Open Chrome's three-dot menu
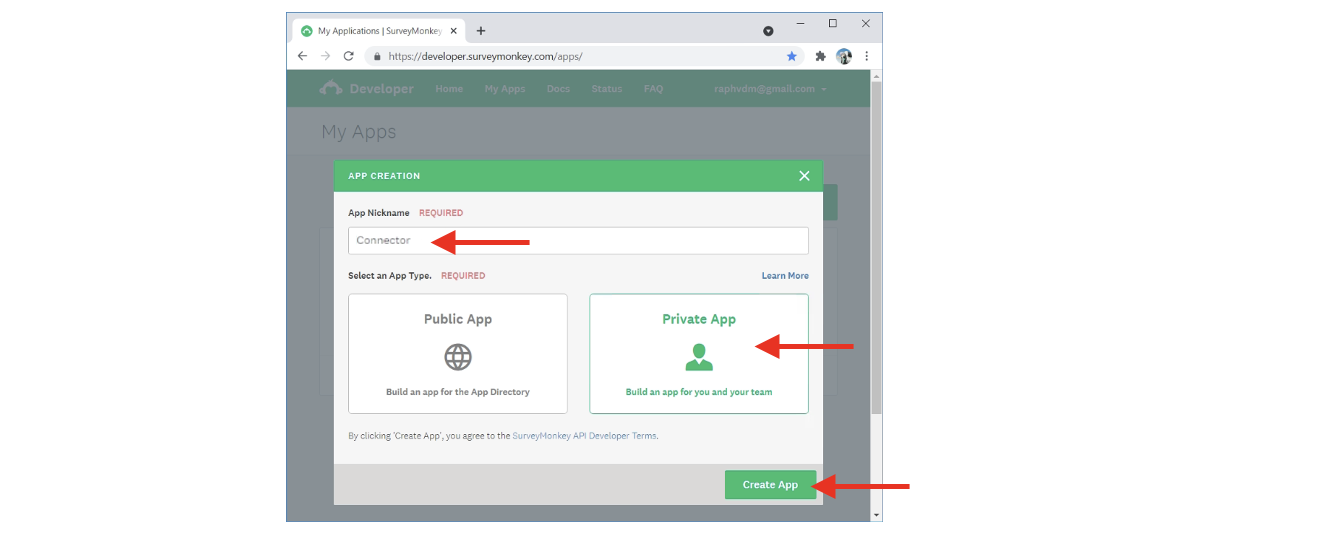The height and width of the screenshot is (548, 1322). click(866, 57)
